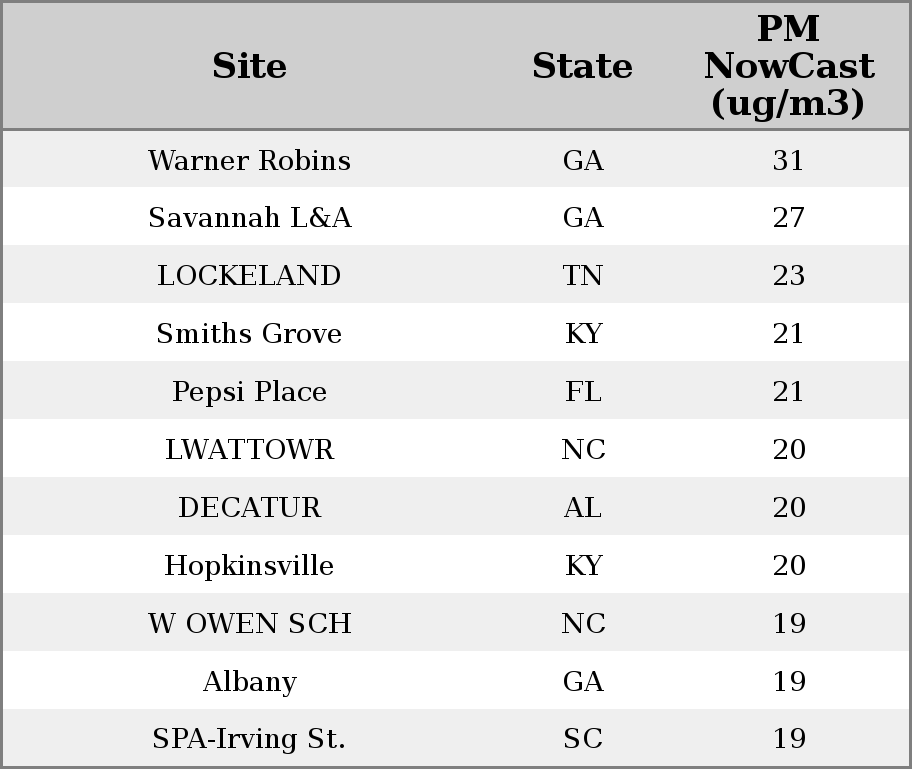This screenshot has width=912, height=769.
Task: Select the Warner Robins site cell
Action: [x=249, y=160]
